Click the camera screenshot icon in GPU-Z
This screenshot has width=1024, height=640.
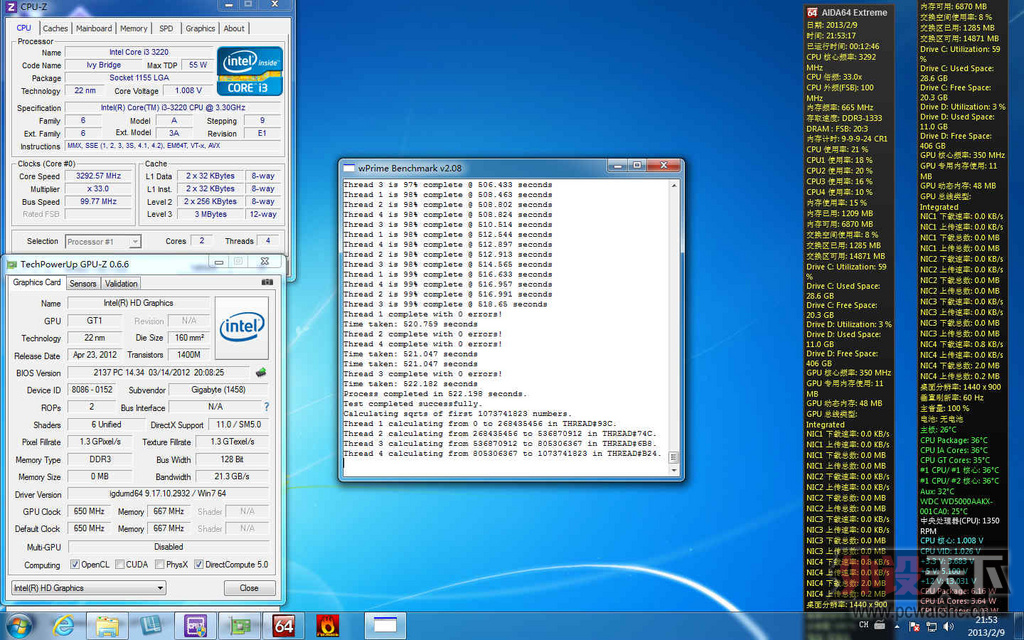click(267, 282)
